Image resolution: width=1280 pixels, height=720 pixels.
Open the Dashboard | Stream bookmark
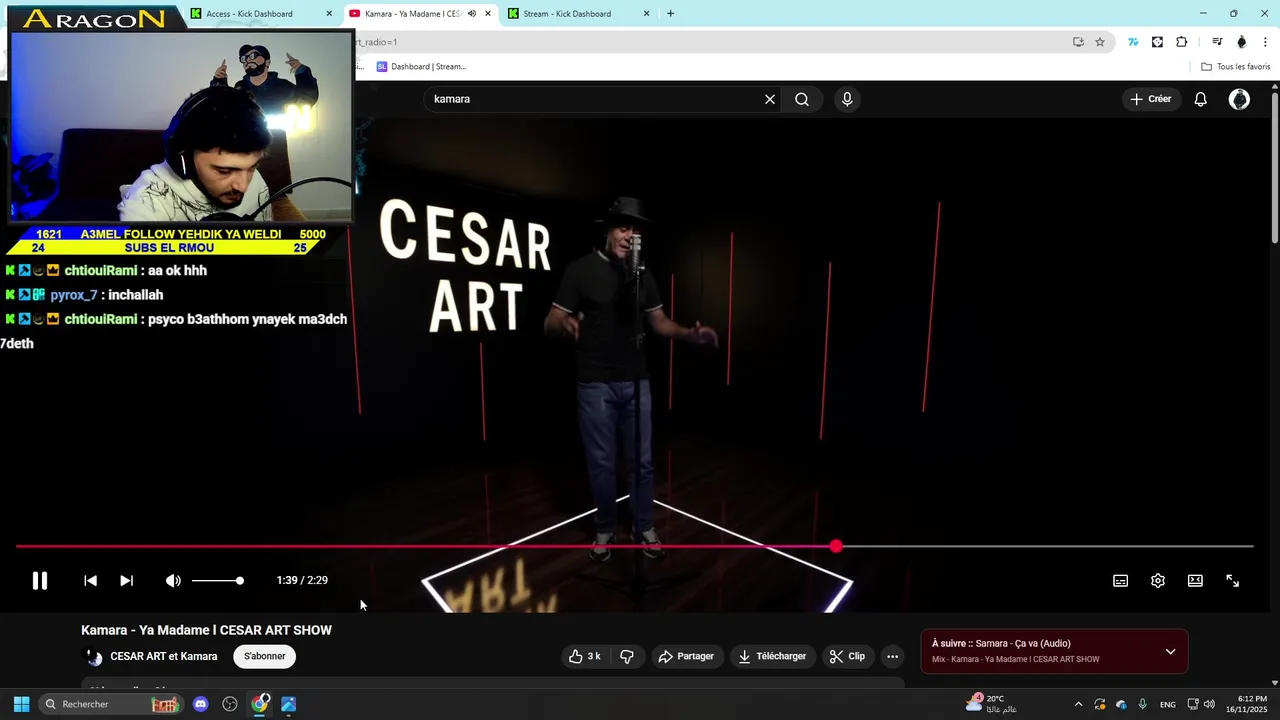421,66
